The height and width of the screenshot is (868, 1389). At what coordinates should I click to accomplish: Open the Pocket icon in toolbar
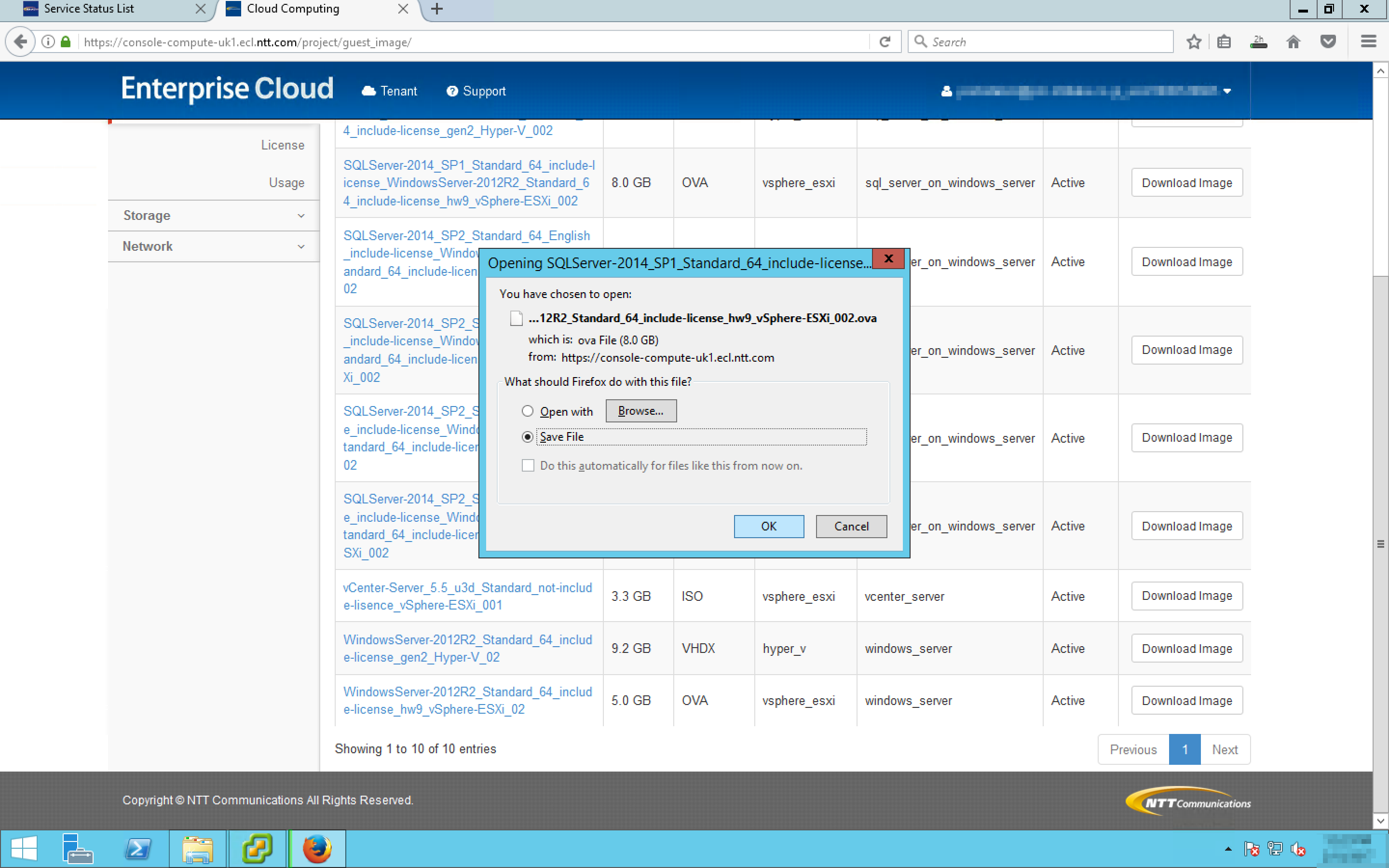click(1328, 42)
